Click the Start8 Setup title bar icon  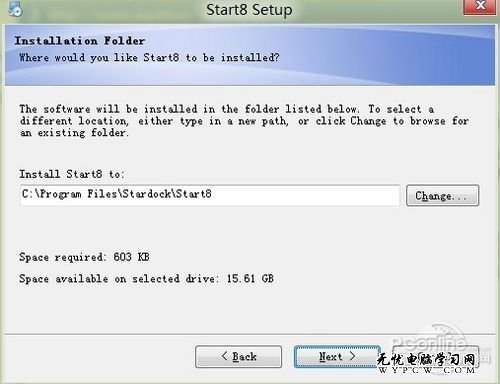(x=15, y=9)
